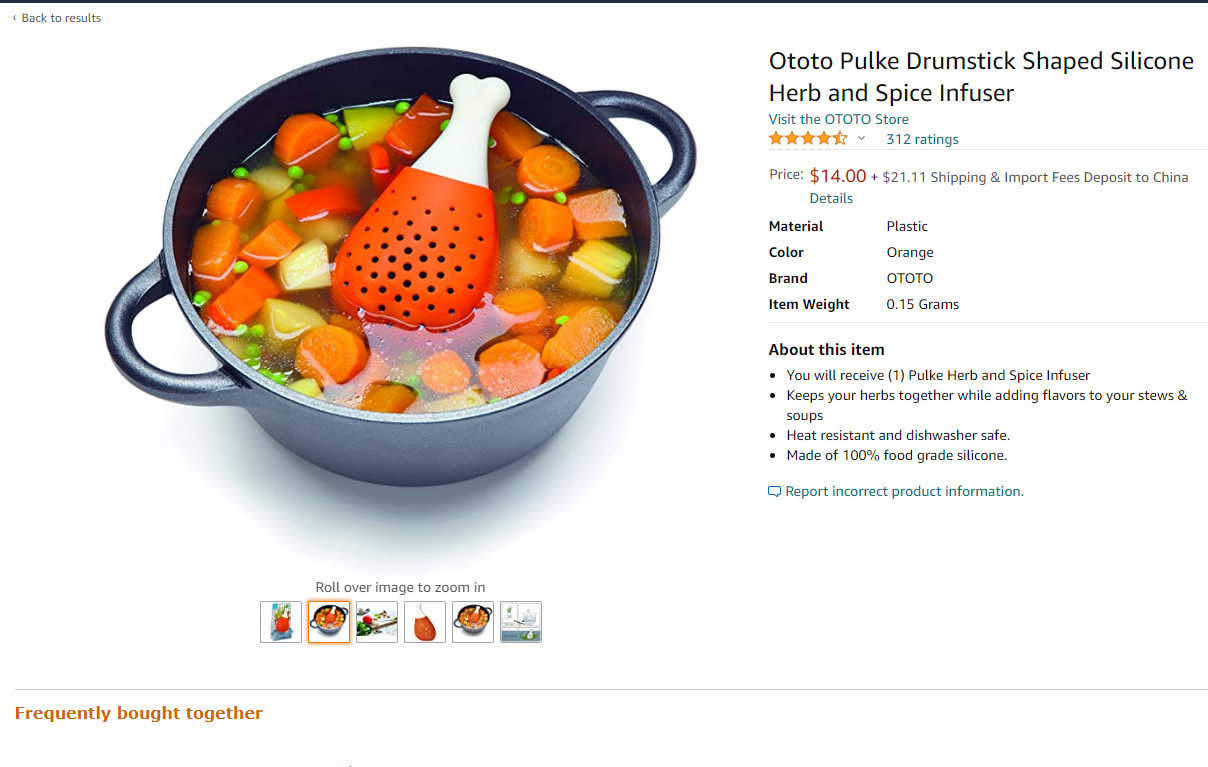Click the 'Frequently bought together' heading
The width and height of the screenshot is (1208, 767).
tap(139, 713)
